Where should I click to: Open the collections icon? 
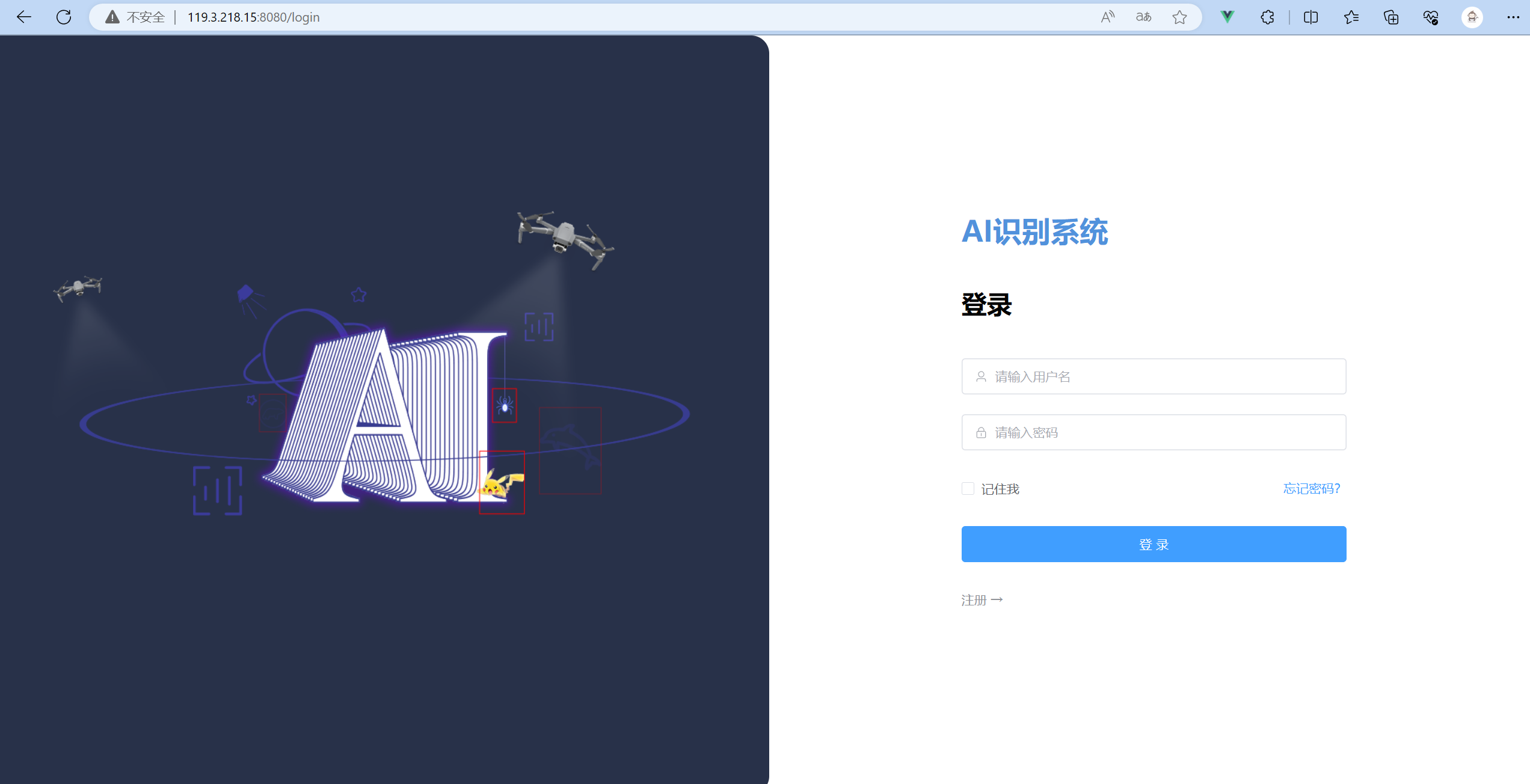tap(1390, 17)
